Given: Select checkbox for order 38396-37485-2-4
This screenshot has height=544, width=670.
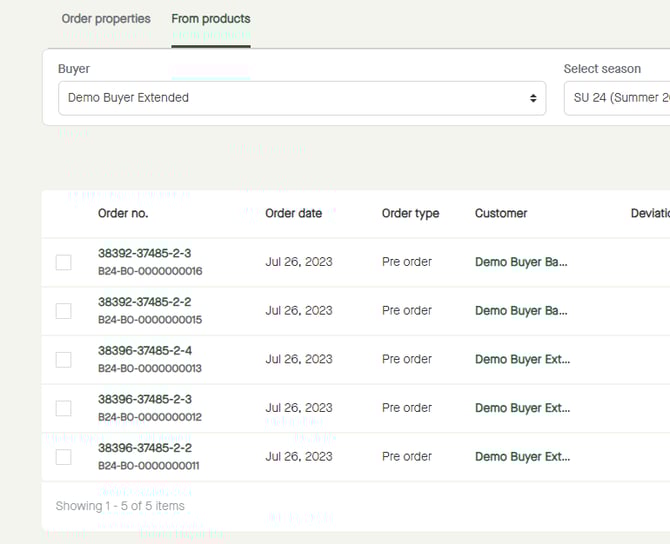Looking at the screenshot, I should pyautogui.click(x=63, y=359).
